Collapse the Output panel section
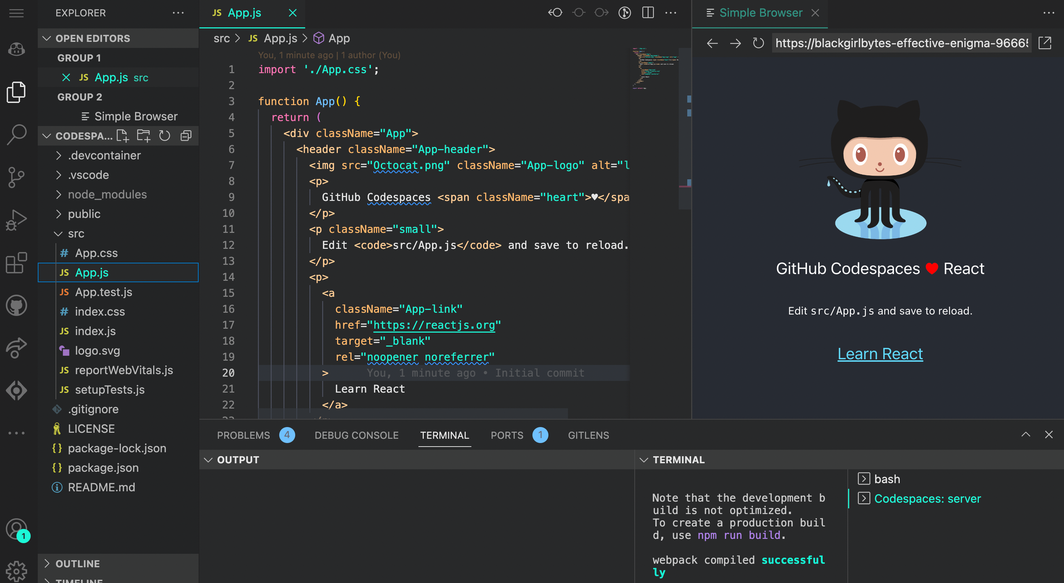The width and height of the screenshot is (1064, 583). tap(417, 460)
